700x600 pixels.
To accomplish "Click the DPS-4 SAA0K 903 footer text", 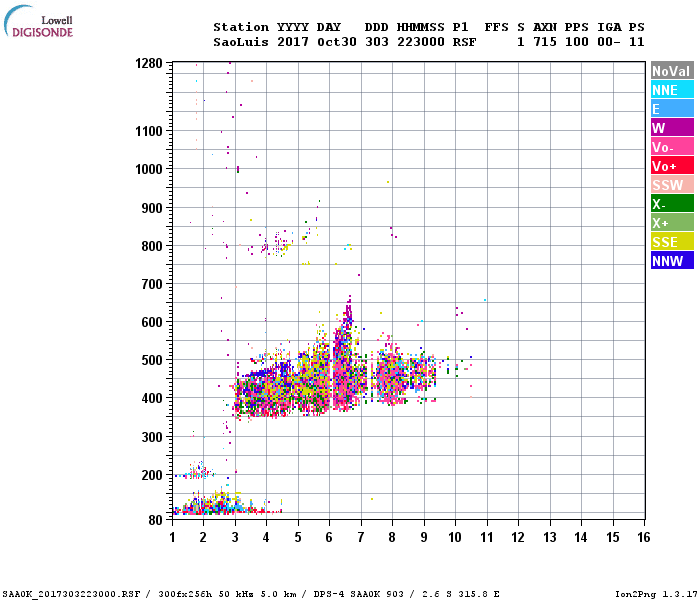I will (358, 594).
